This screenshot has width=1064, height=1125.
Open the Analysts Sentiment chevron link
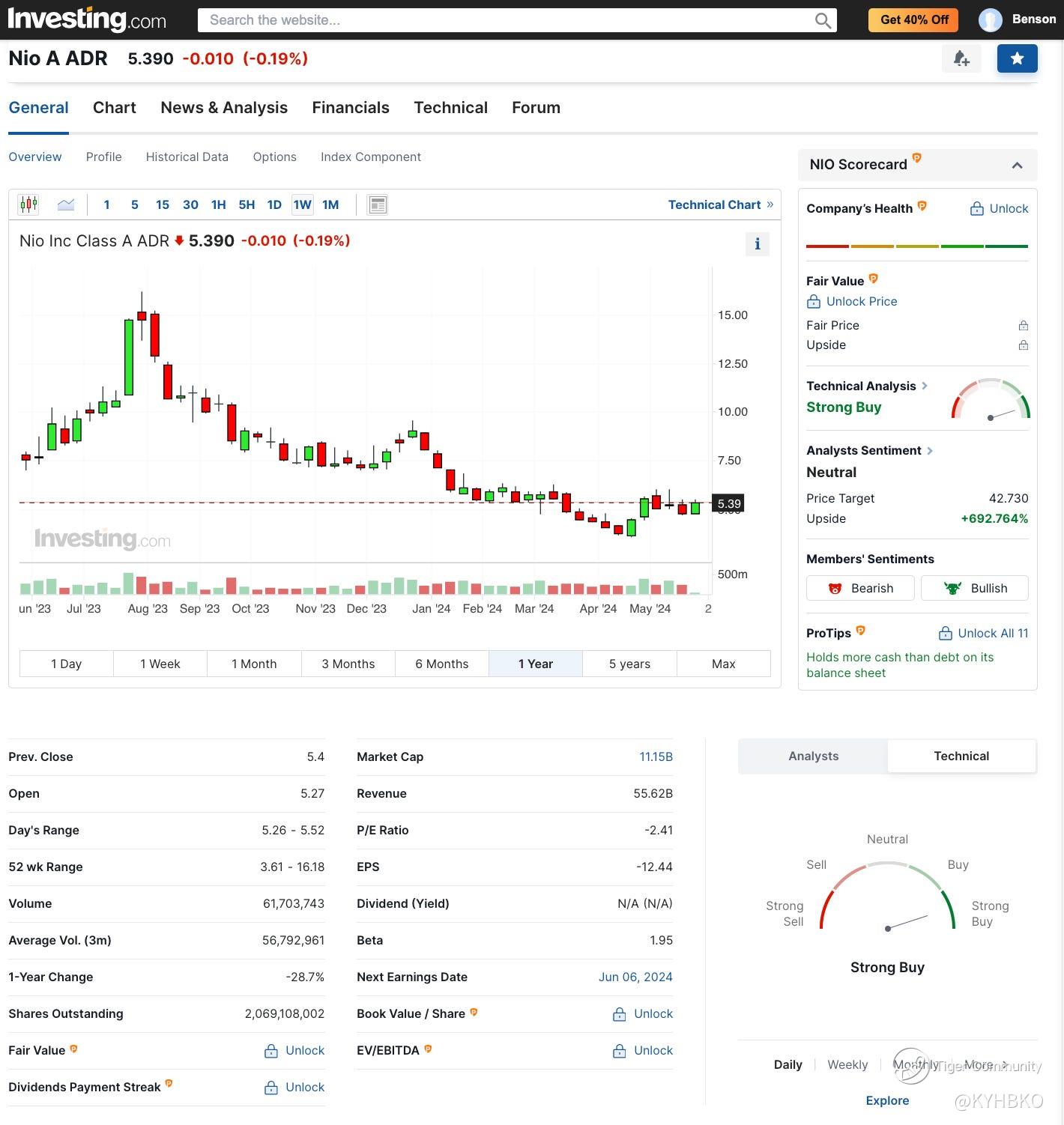coord(930,450)
